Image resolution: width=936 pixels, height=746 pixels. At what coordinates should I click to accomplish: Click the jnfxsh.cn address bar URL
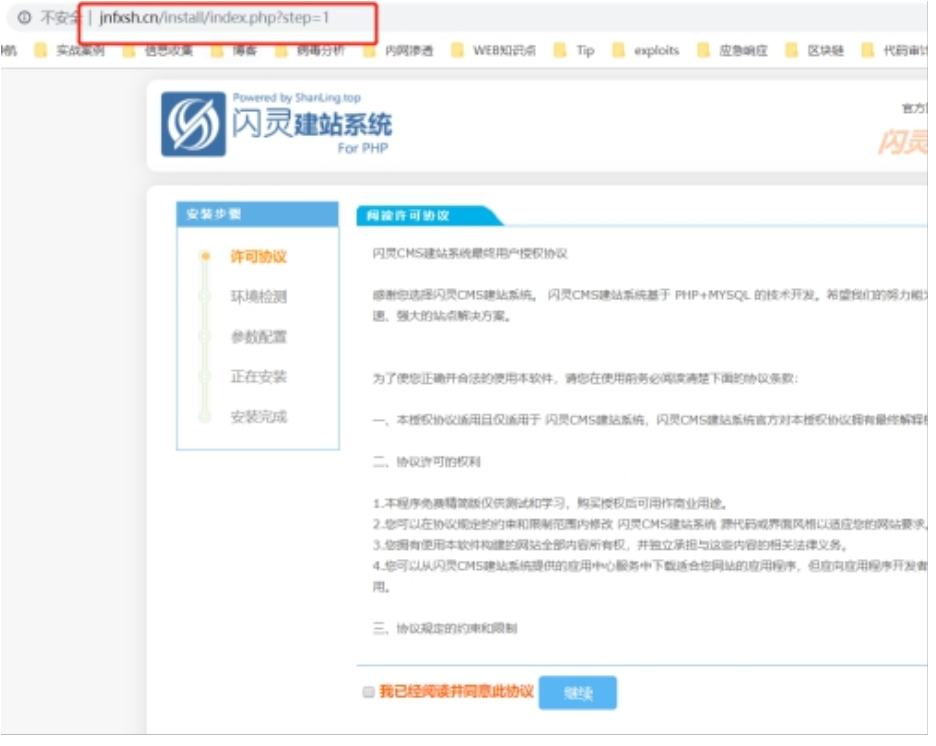(x=215, y=17)
